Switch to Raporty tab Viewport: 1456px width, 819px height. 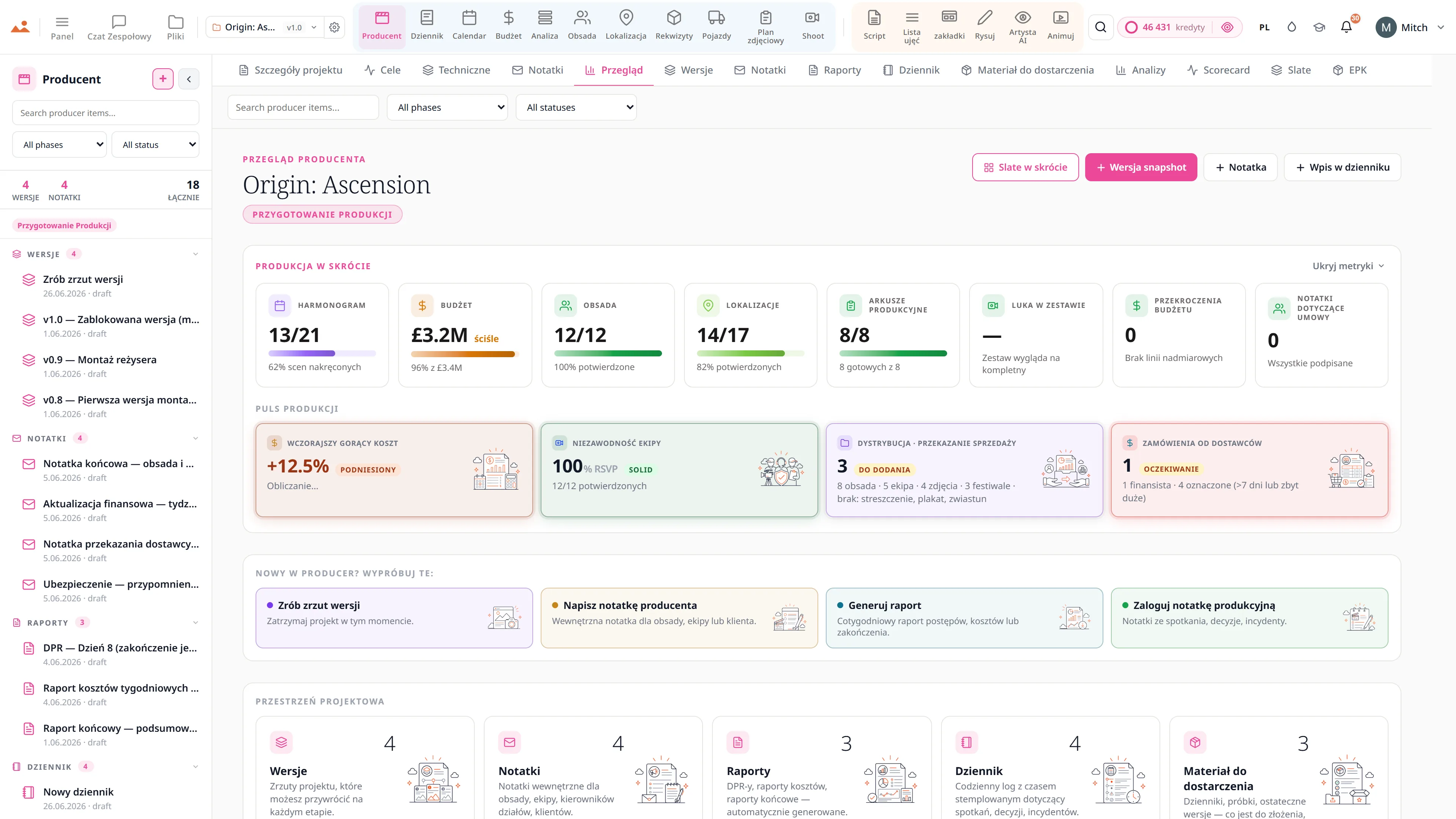click(834, 70)
